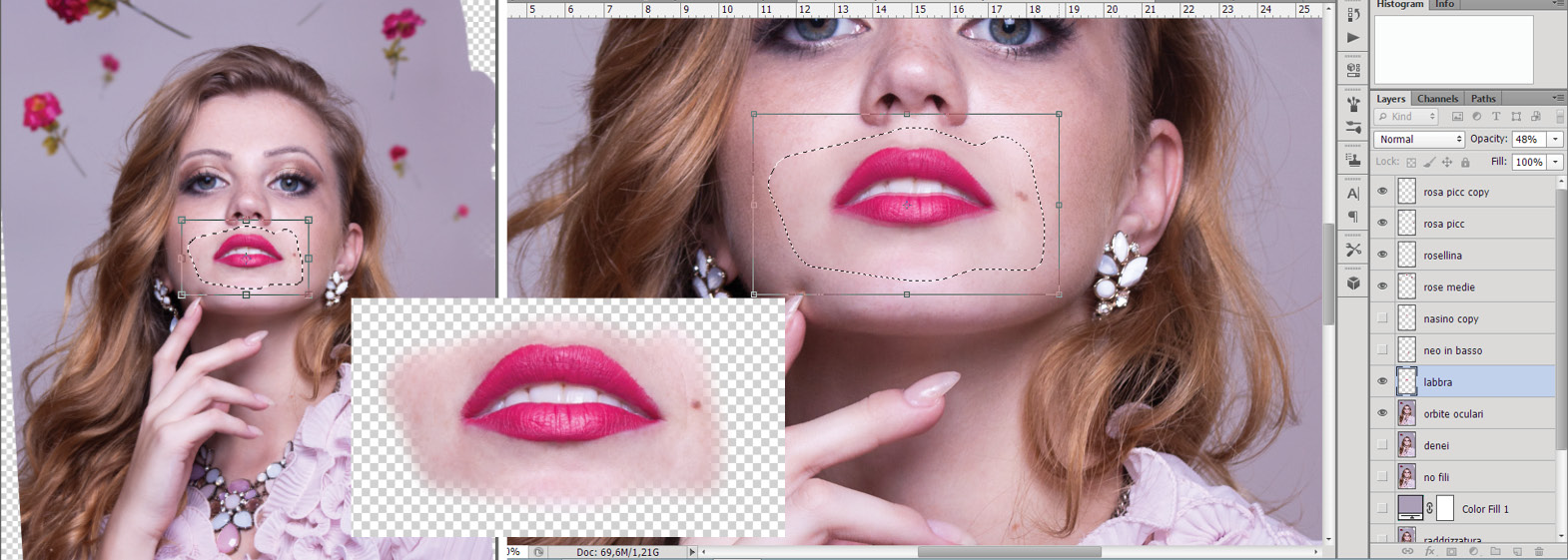Select the Color Fill 1 layer
Image resolution: width=1568 pixels, height=560 pixels.
(1498, 509)
